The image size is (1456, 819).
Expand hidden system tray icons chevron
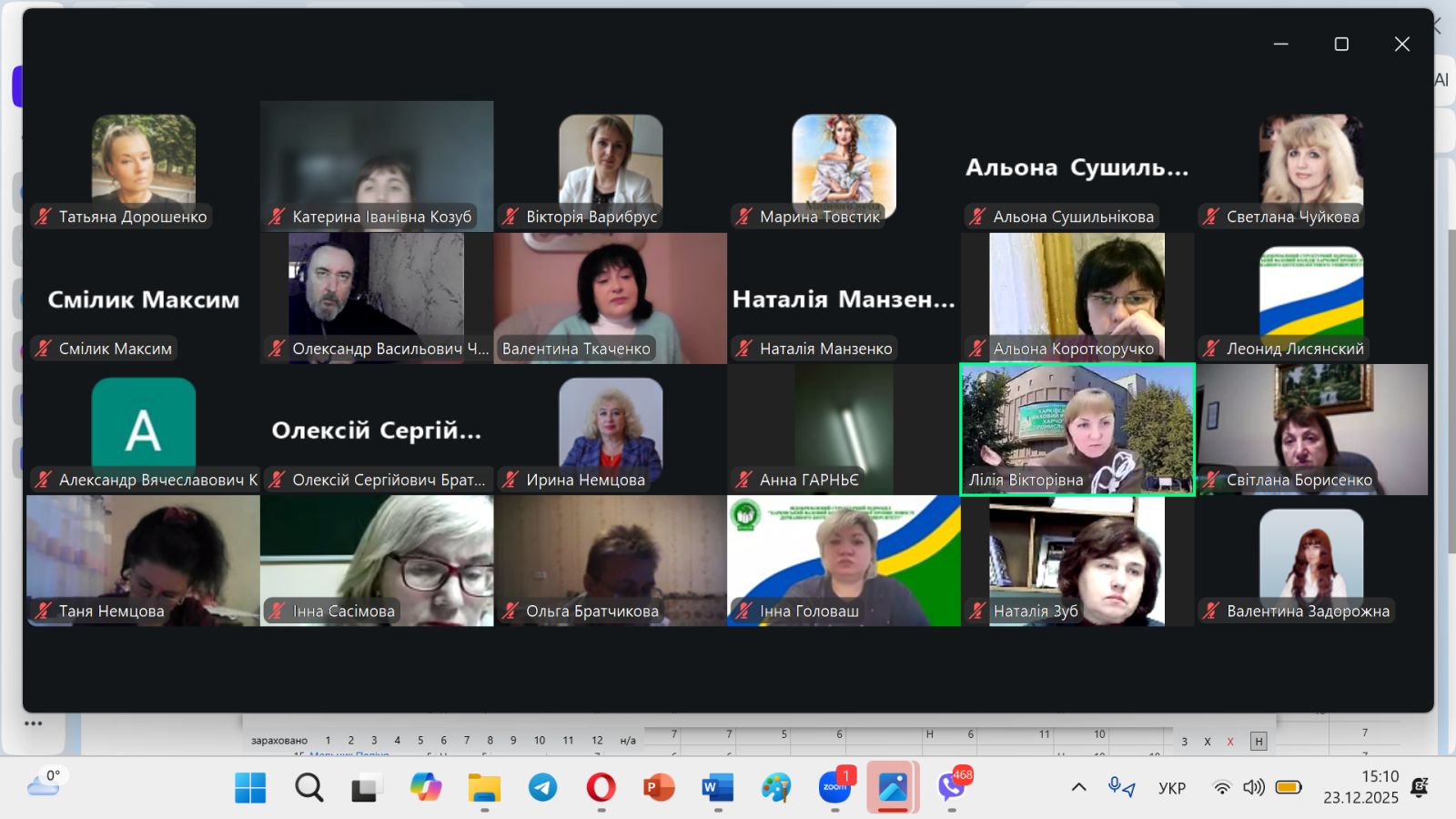tap(1079, 787)
